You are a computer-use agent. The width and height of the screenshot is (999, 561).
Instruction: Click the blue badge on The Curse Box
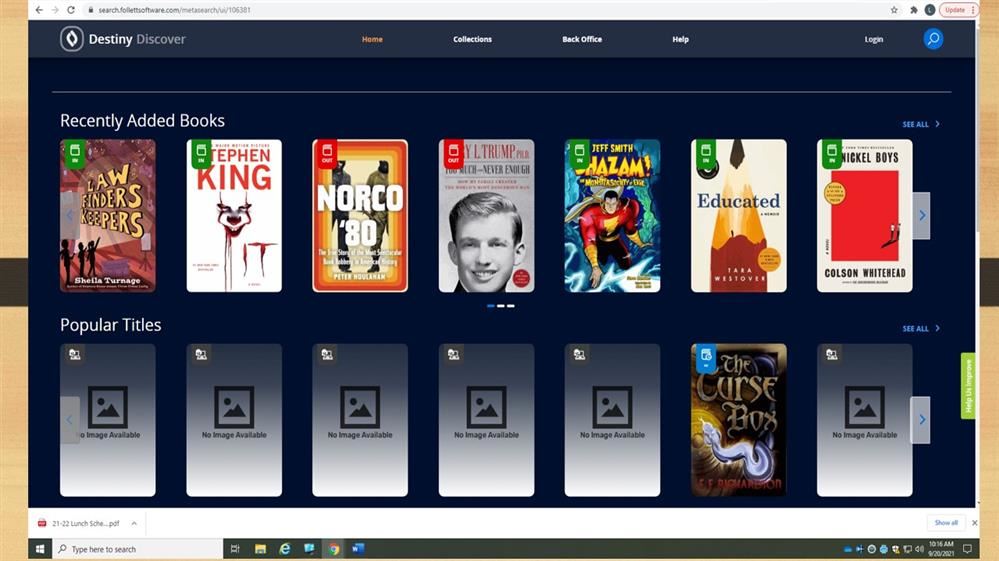tap(706, 358)
